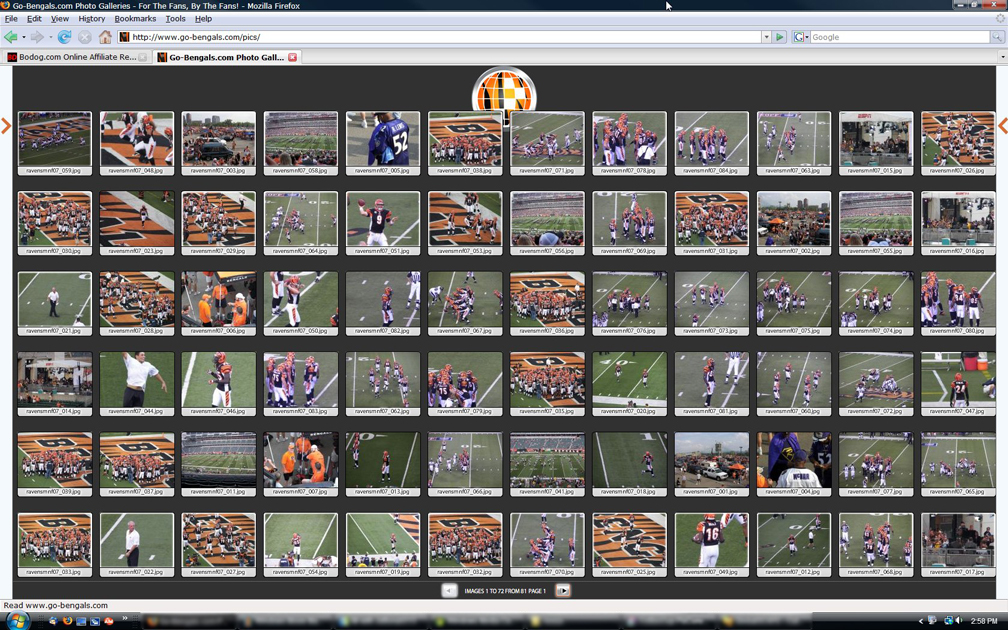Open the Bookmarks menu
This screenshot has width=1008, height=630.
coord(135,19)
